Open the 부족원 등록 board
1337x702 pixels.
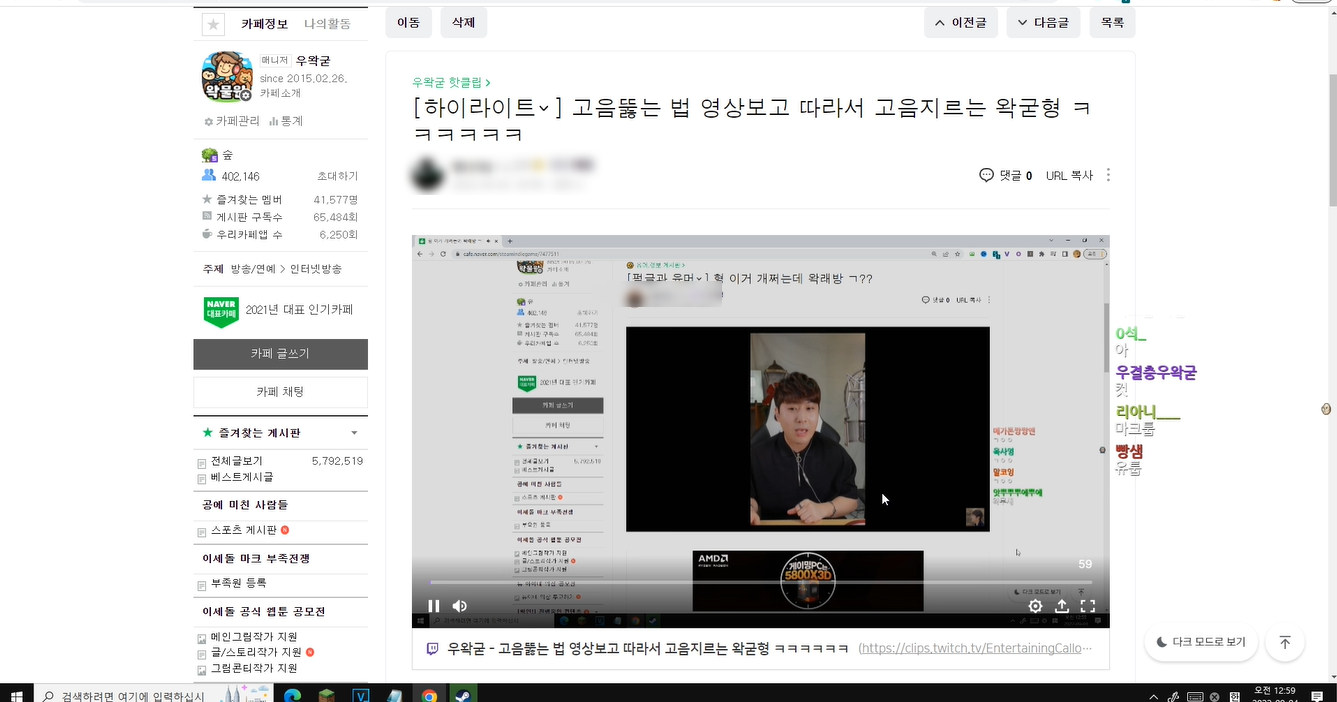pos(239,583)
